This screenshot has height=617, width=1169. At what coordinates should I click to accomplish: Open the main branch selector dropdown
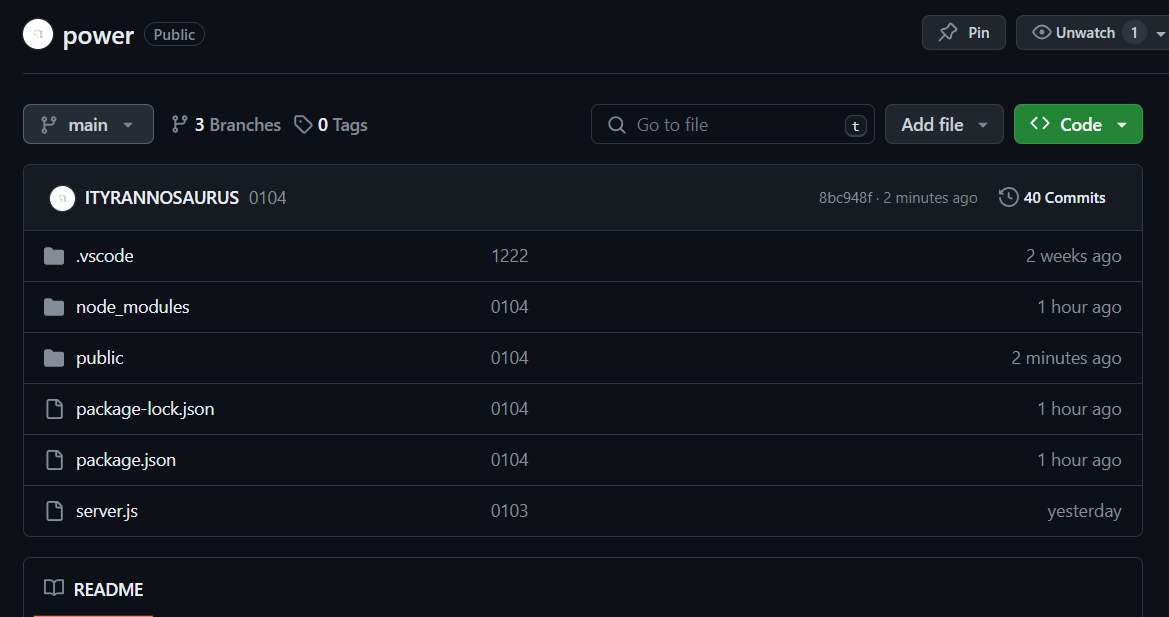click(x=88, y=124)
